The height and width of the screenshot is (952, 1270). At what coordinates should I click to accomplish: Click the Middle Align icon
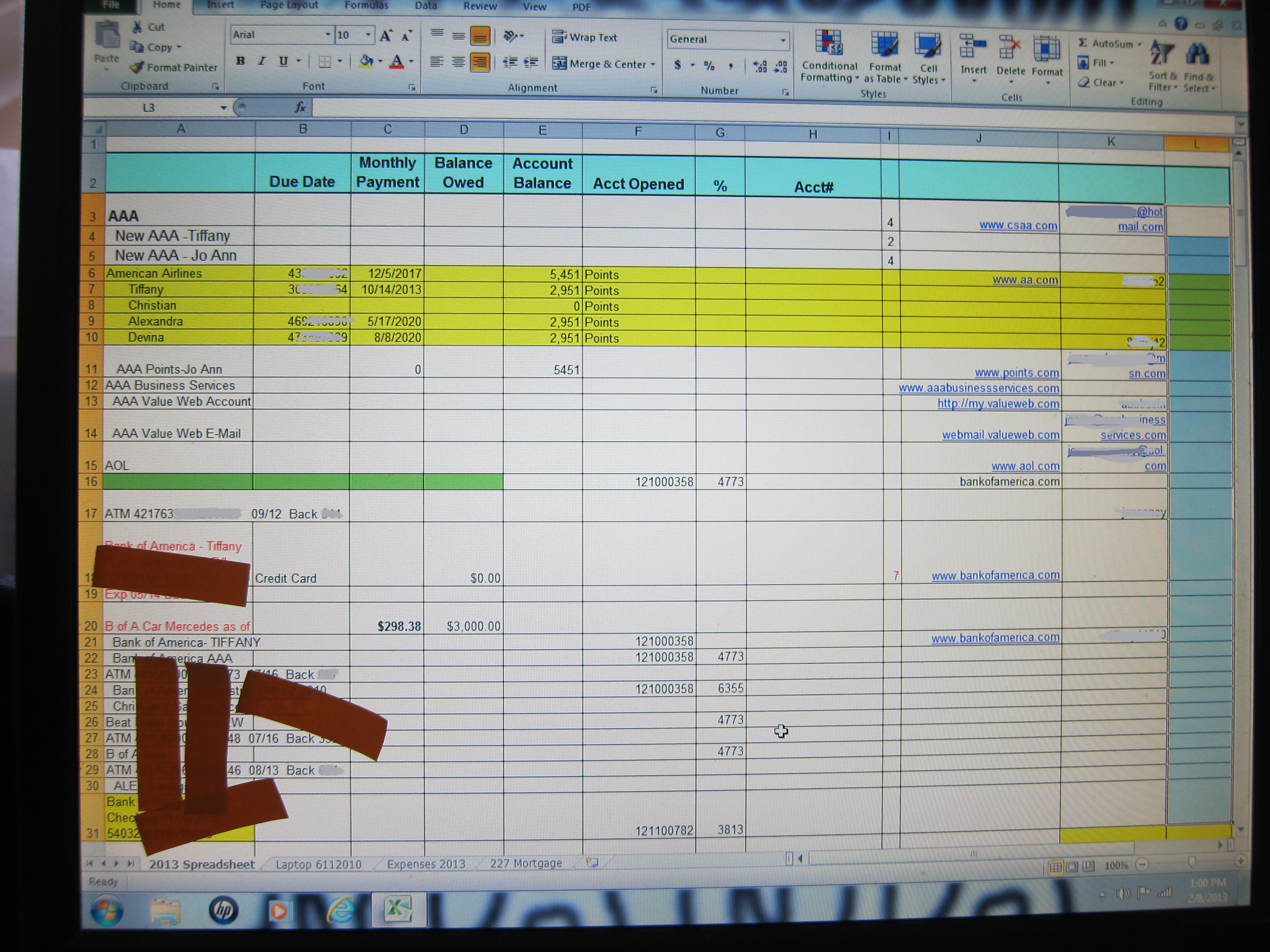(x=458, y=35)
